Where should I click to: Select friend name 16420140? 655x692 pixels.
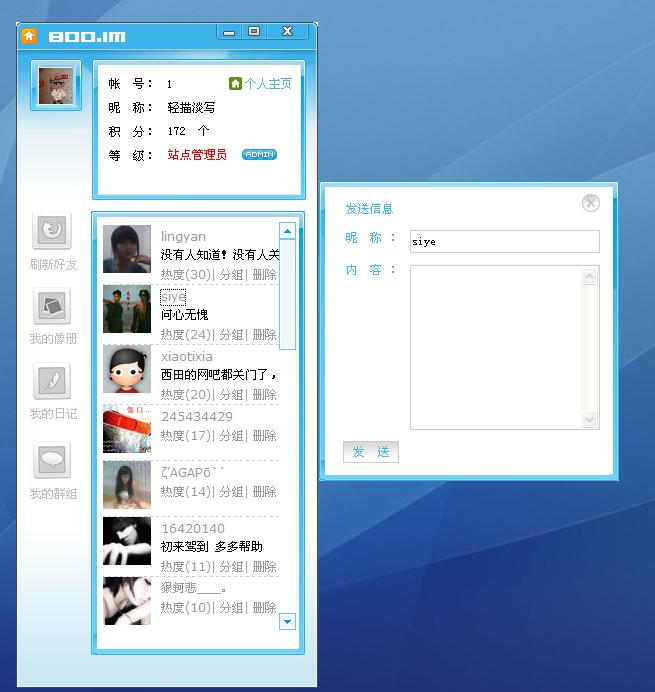pos(193,528)
